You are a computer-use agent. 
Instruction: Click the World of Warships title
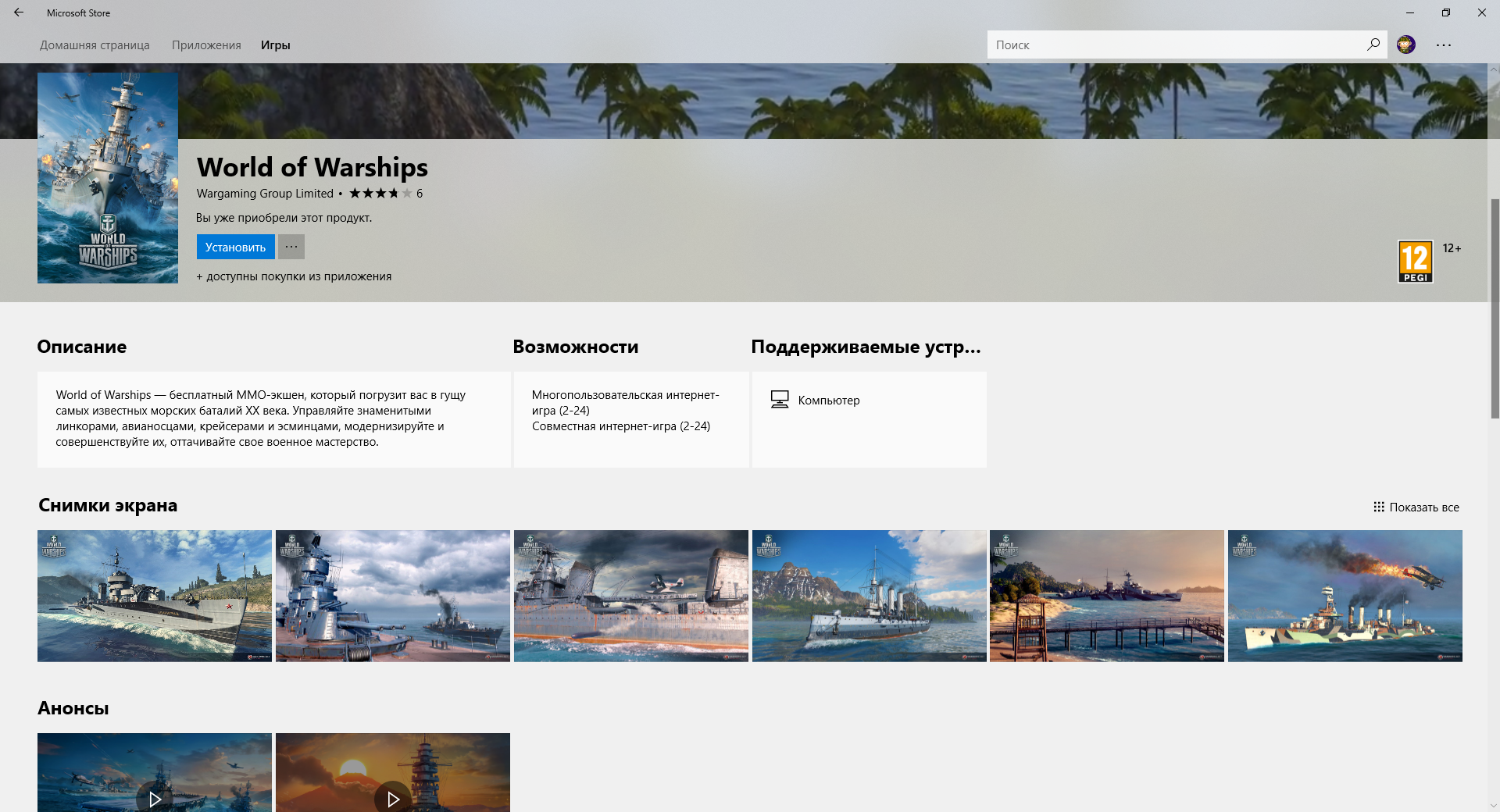[x=312, y=167]
